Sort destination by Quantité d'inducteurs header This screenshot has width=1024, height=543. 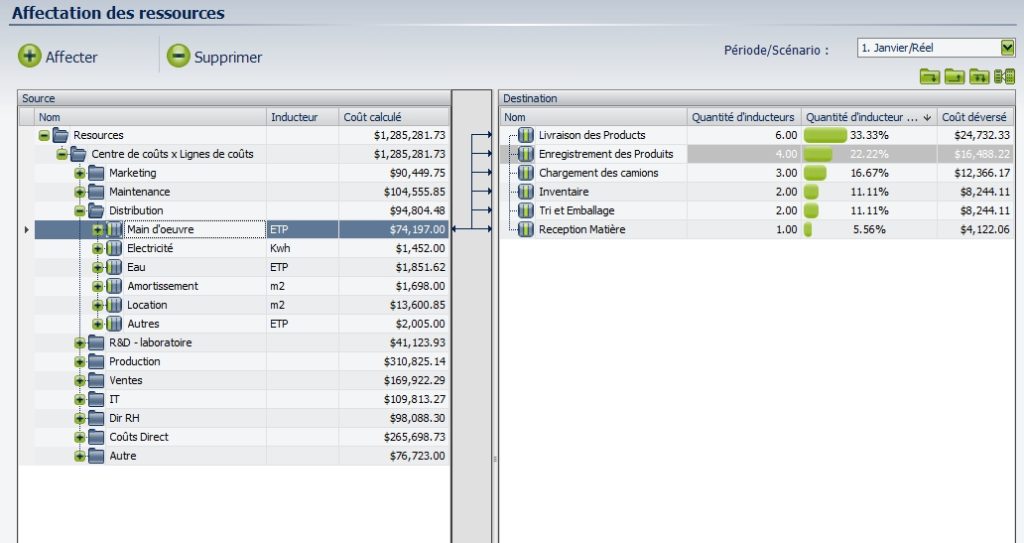point(745,117)
